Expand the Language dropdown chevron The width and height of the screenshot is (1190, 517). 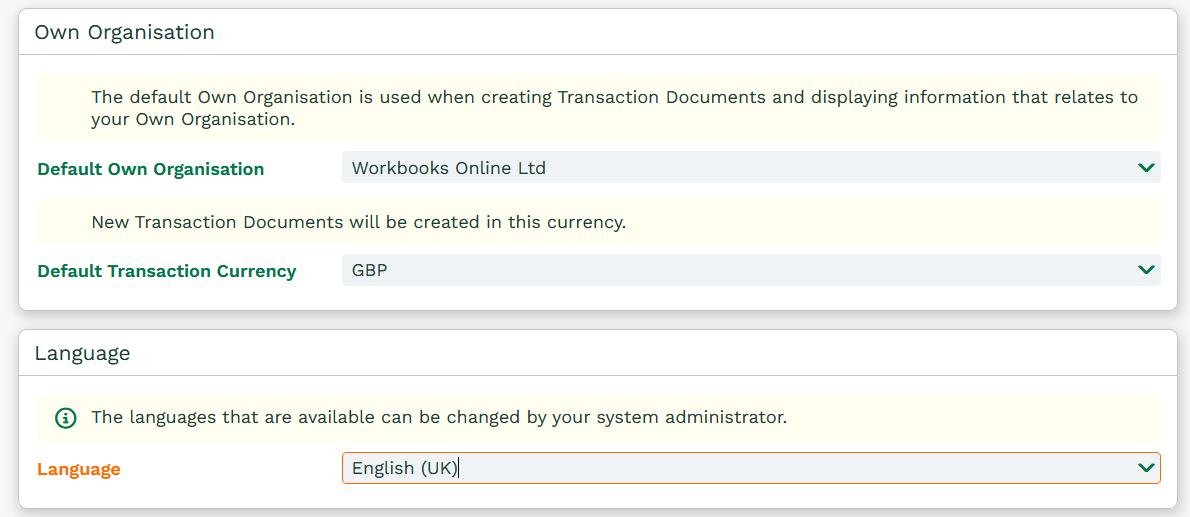pyautogui.click(x=1146, y=468)
